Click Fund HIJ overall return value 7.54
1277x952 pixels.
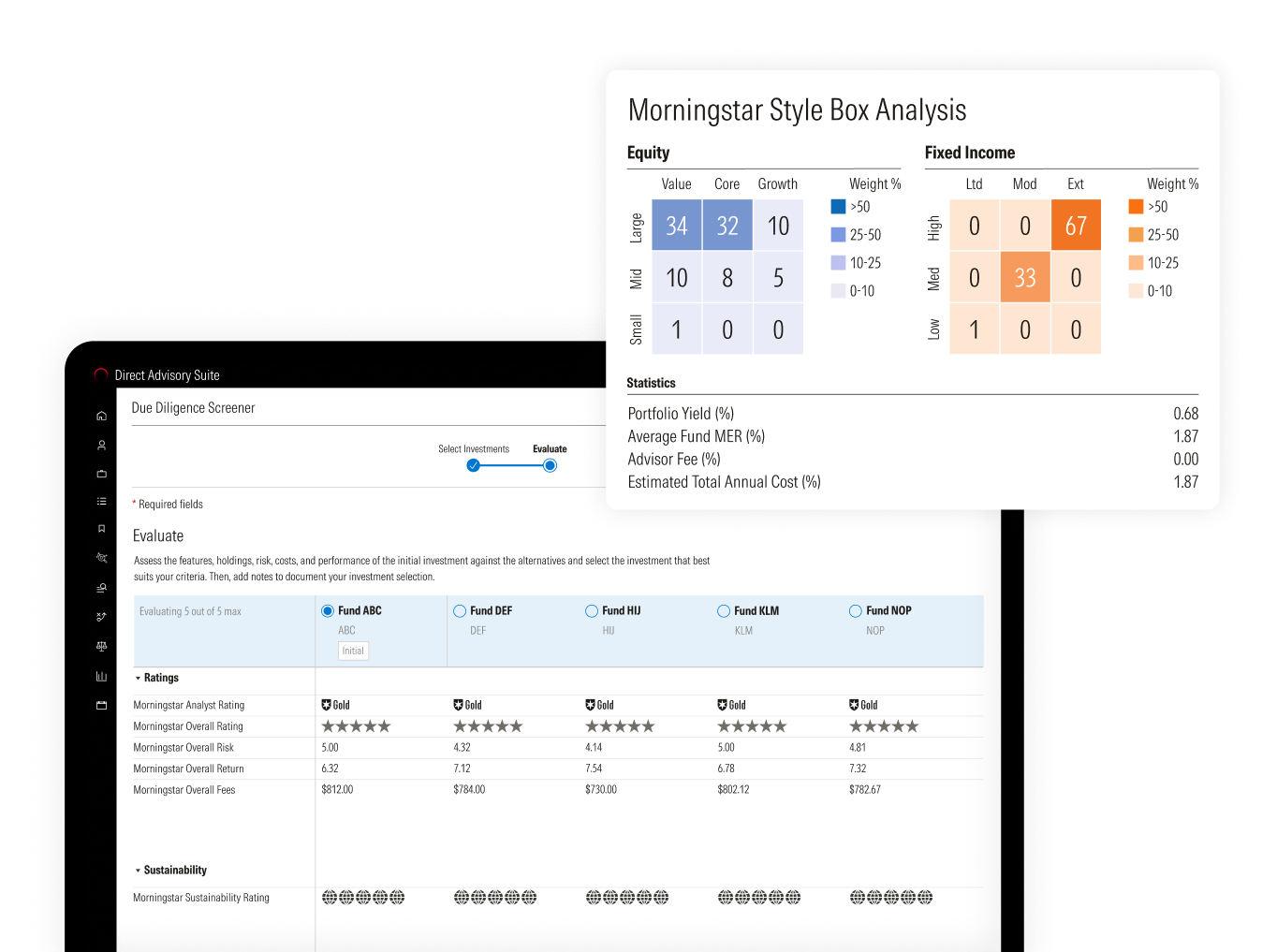coord(594,769)
